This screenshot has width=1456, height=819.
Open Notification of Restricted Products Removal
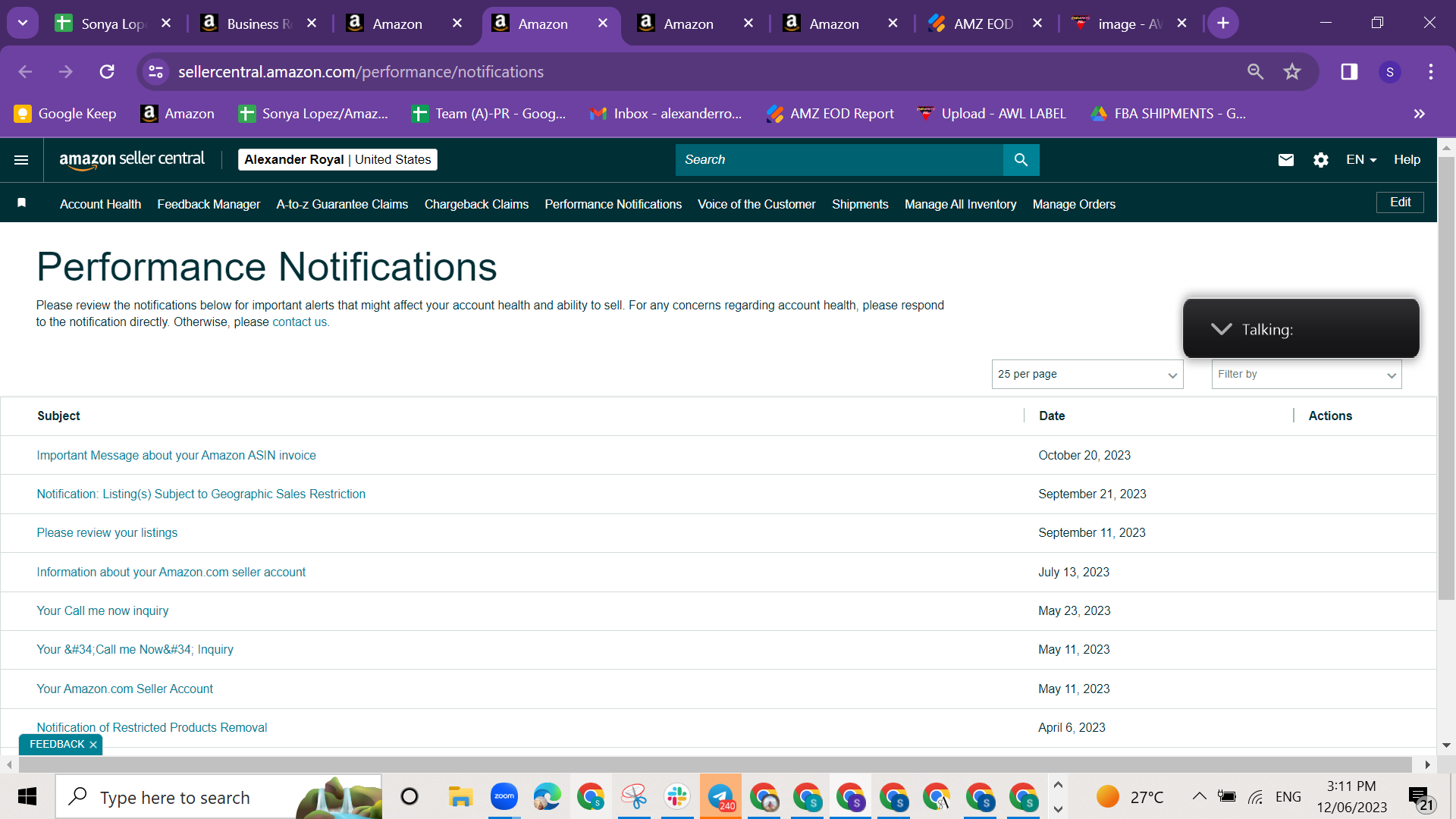tap(152, 728)
